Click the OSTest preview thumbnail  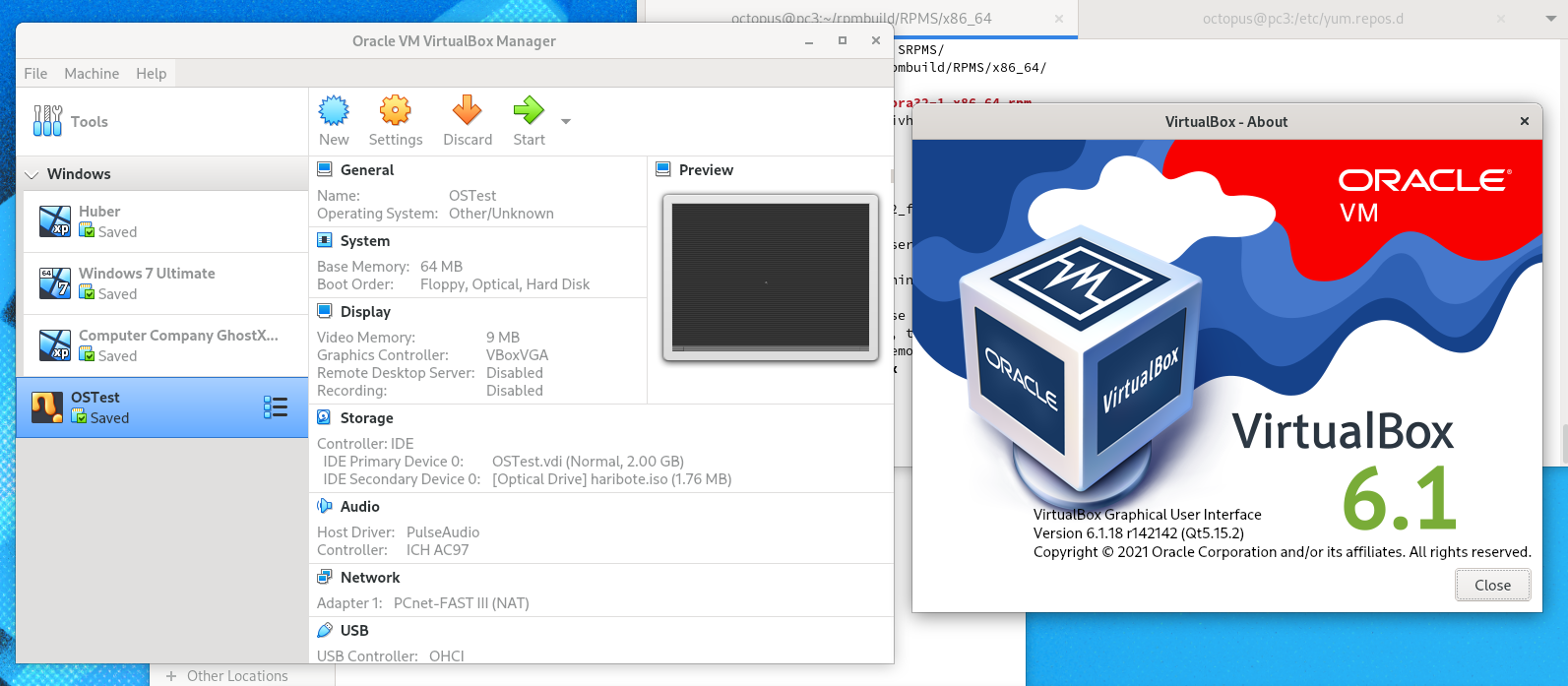[x=771, y=278]
